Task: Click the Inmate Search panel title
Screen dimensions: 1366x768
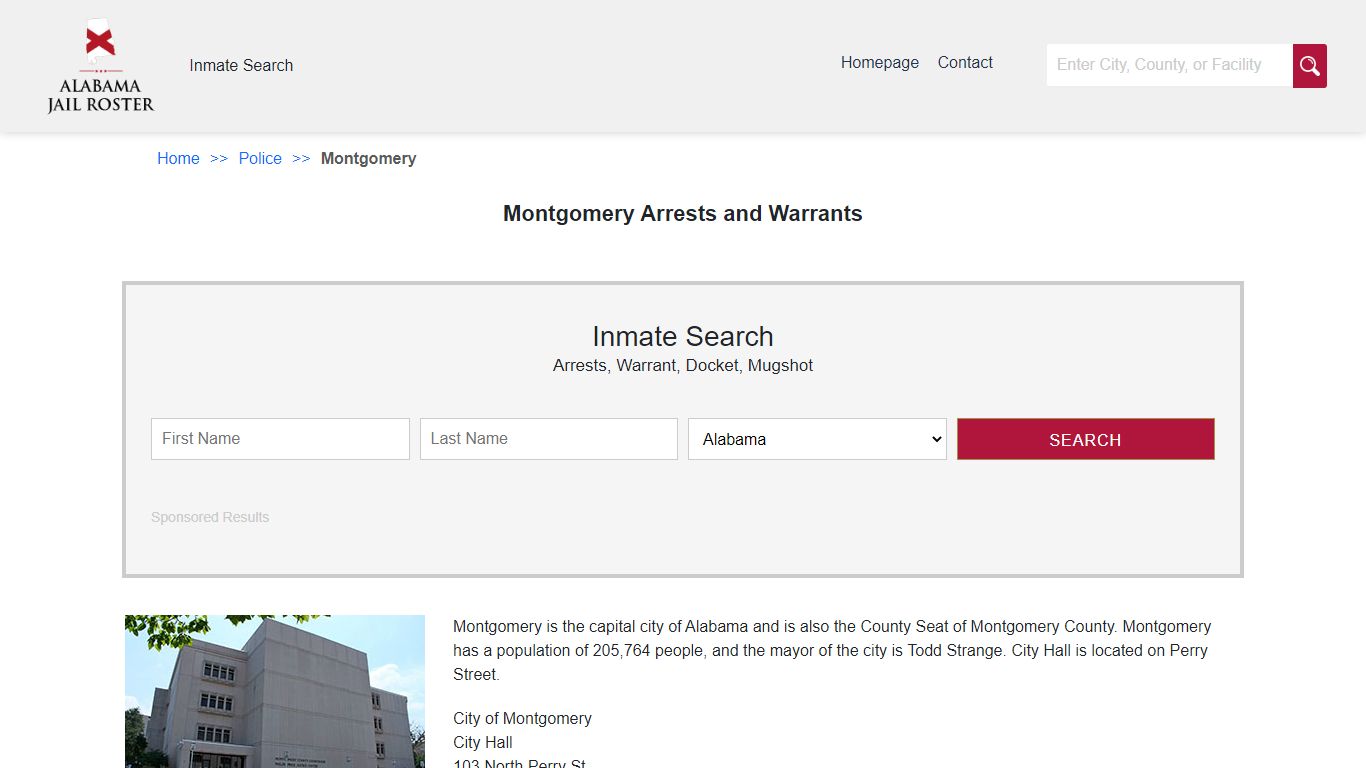Action: [683, 336]
